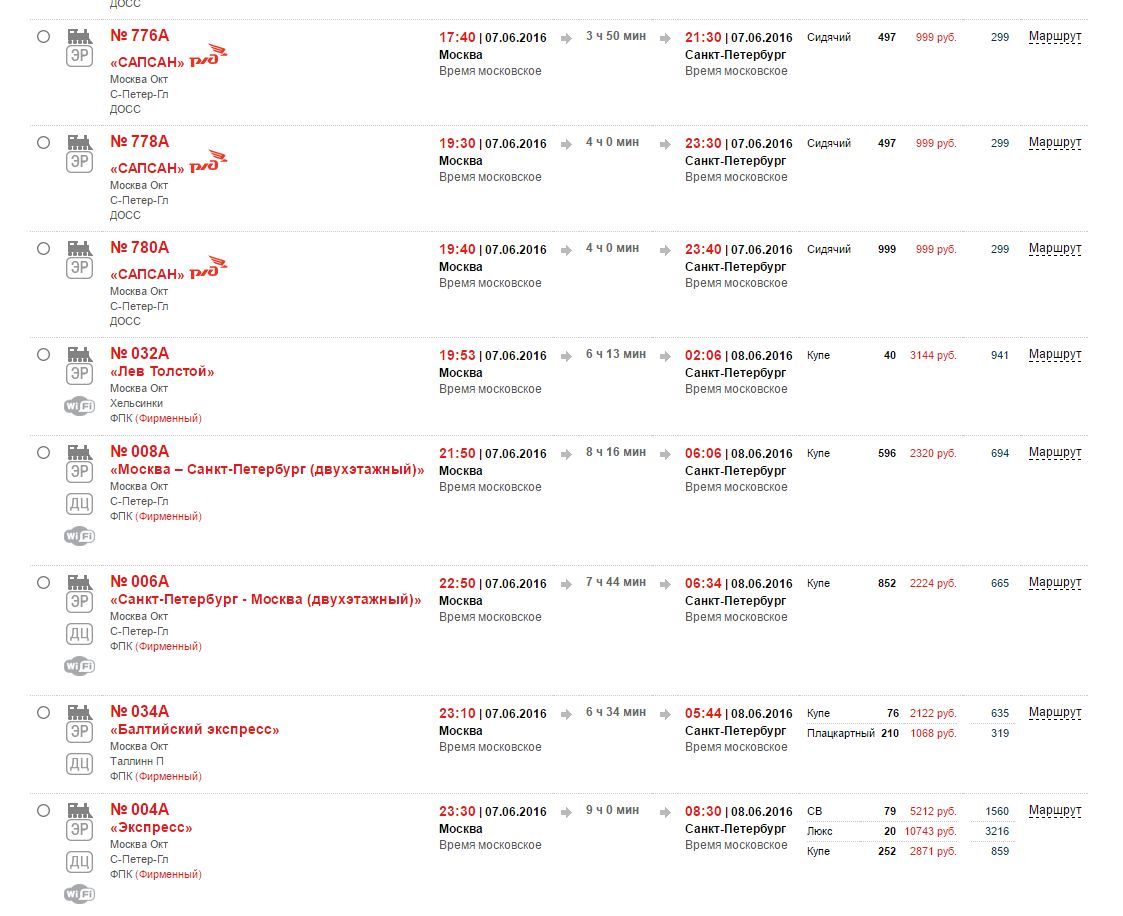Click the Wi-Fi icon under train 032А
Image resolution: width=1123 pixels, height=916 pixels.
point(79,405)
